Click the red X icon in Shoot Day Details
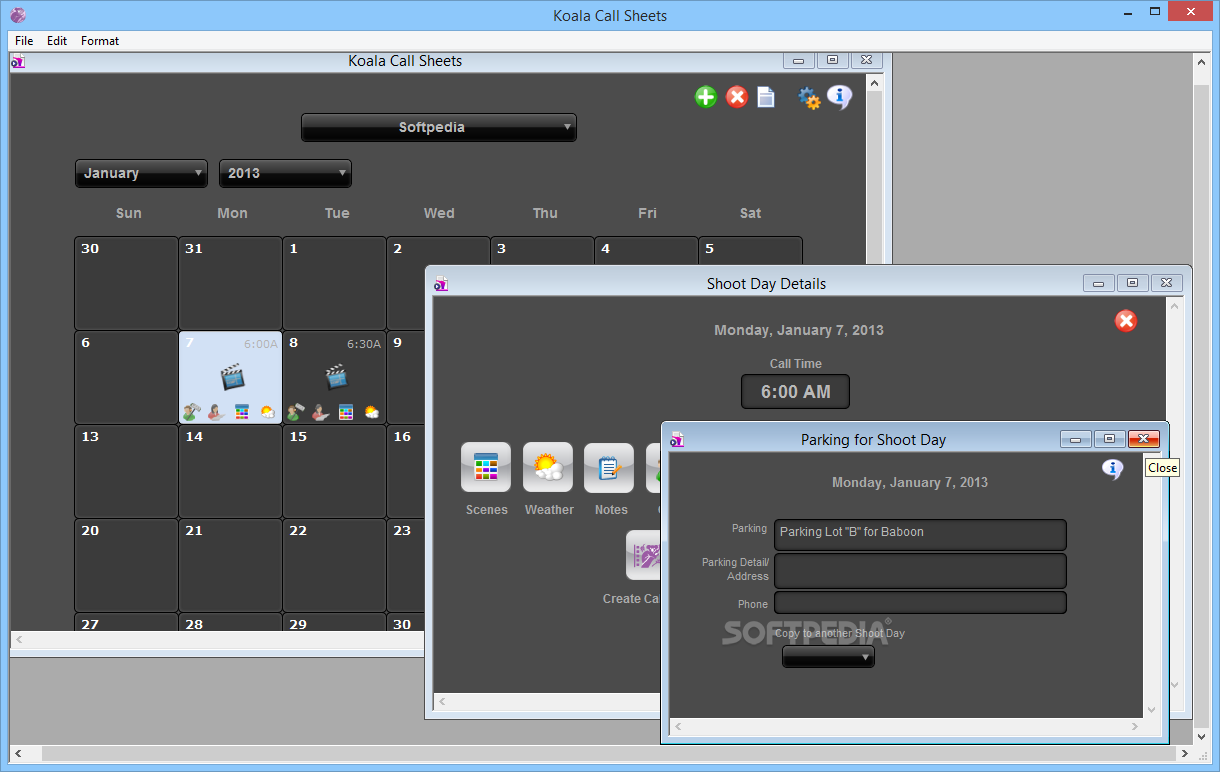This screenshot has height=772, width=1220. pyautogui.click(x=1126, y=320)
